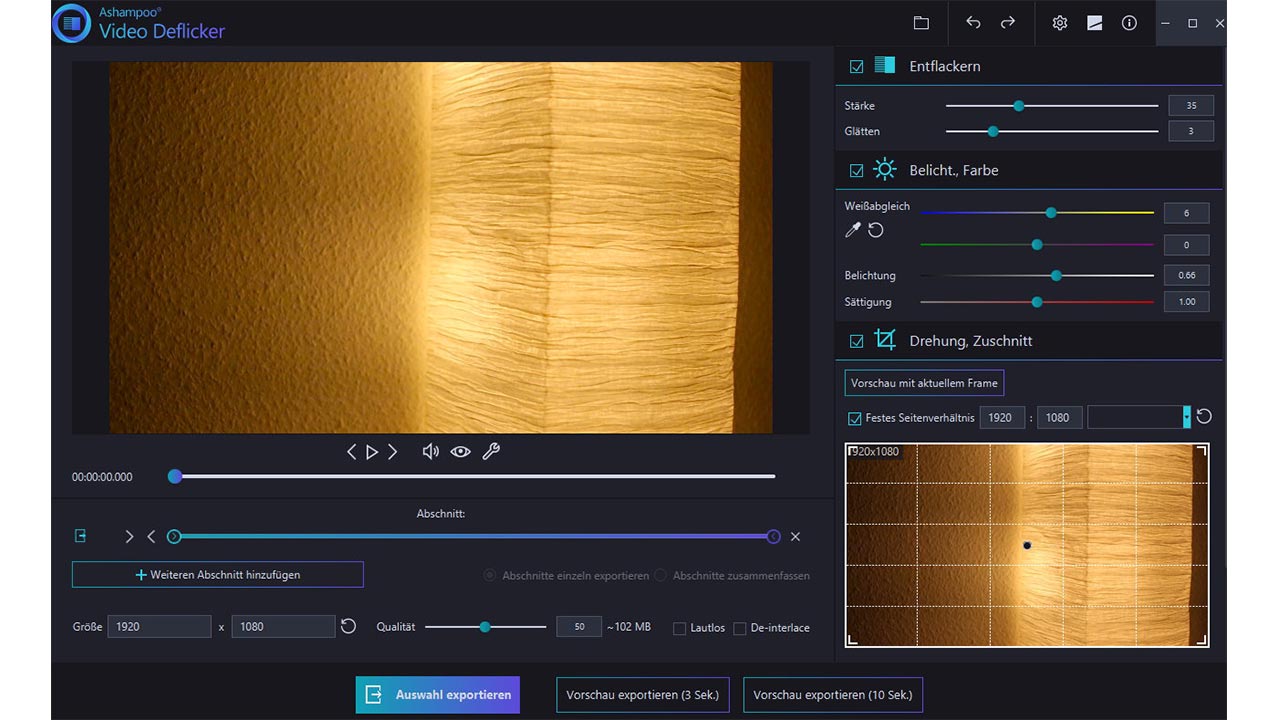Disable the Entflackern checkbox

pos(856,67)
